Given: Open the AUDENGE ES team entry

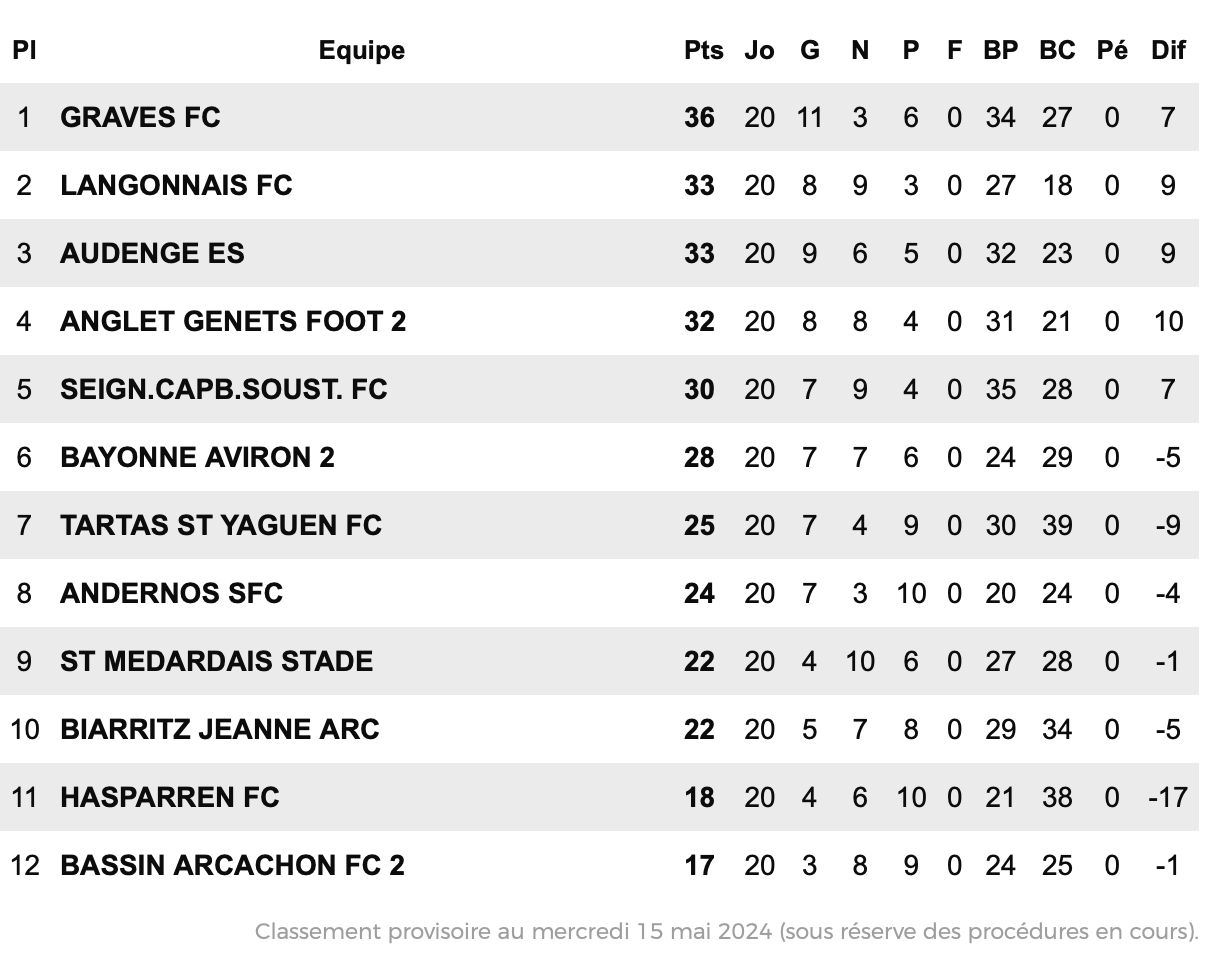Looking at the screenshot, I should coord(152,253).
